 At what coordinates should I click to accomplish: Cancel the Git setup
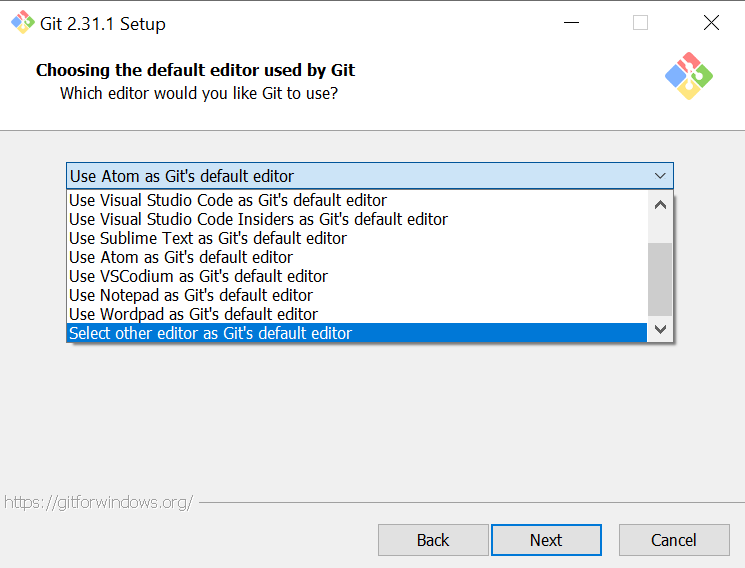[674, 540]
